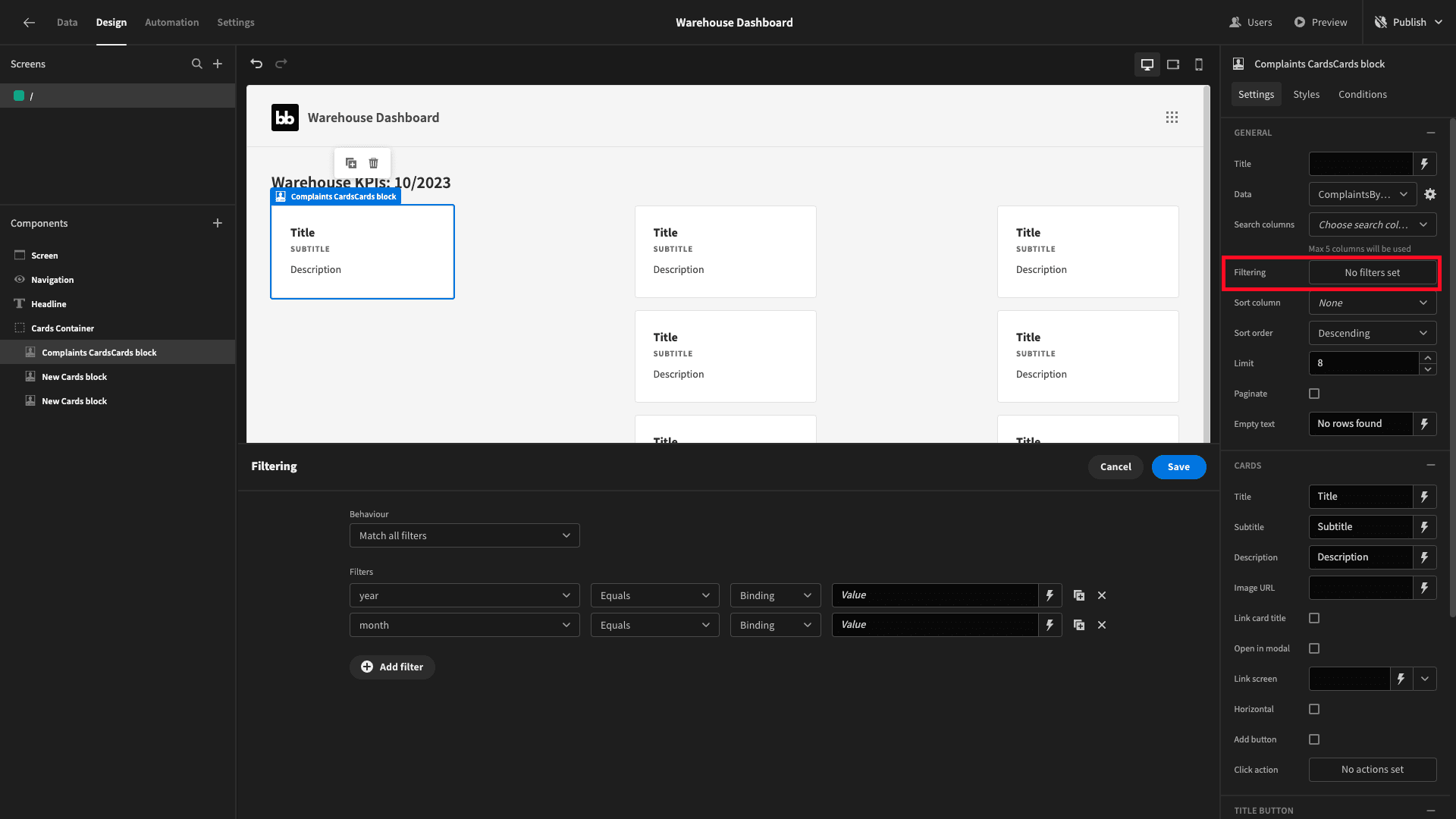Switch to the Conditions tab

tap(1362, 94)
